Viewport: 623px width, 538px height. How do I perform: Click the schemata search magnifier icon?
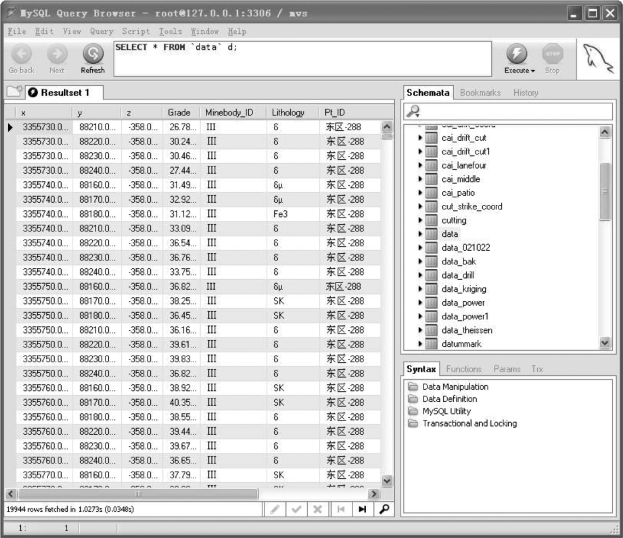coord(414,112)
